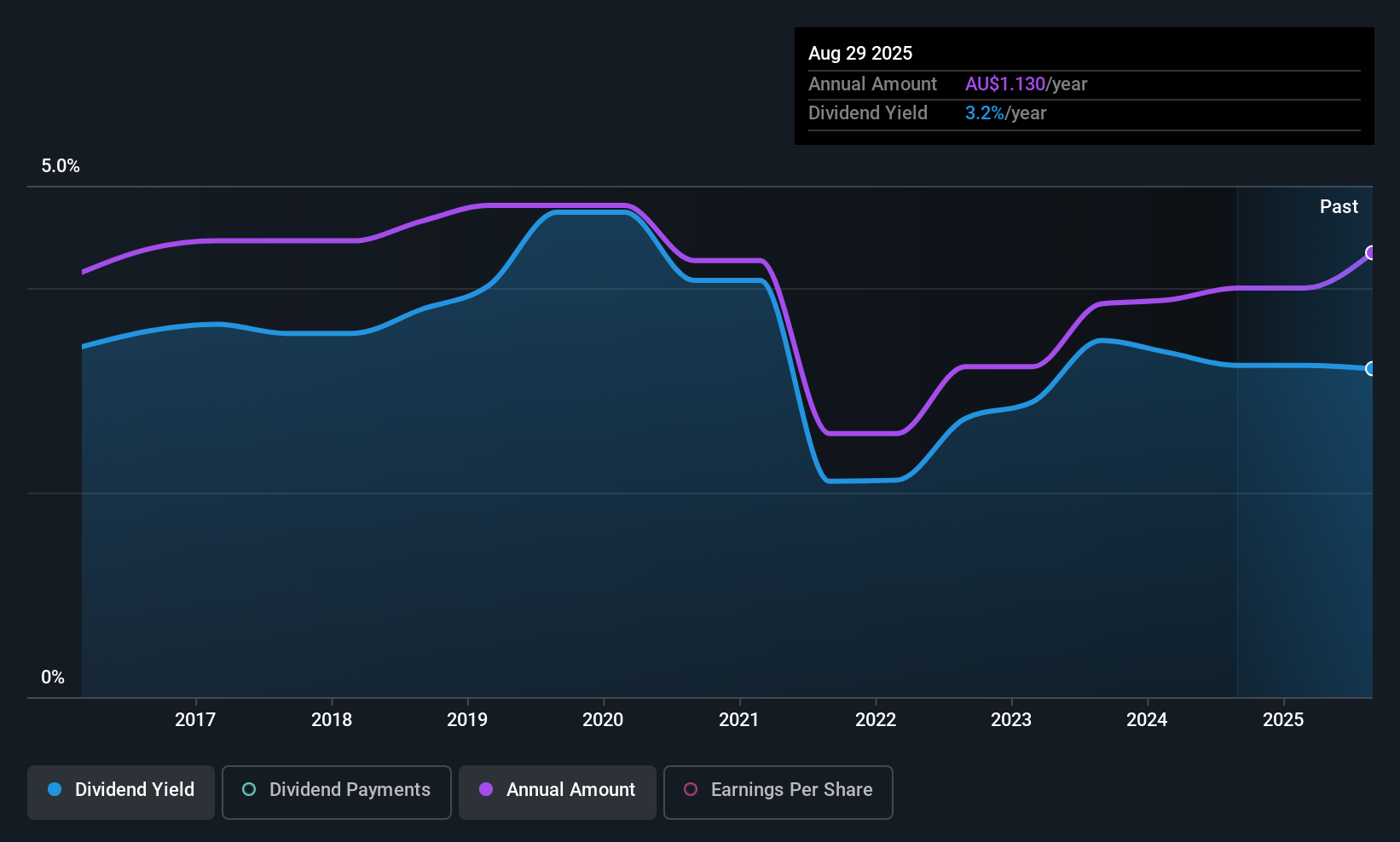This screenshot has width=1400, height=842.
Task: Select the 2022 year label
Action: click(876, 720)
